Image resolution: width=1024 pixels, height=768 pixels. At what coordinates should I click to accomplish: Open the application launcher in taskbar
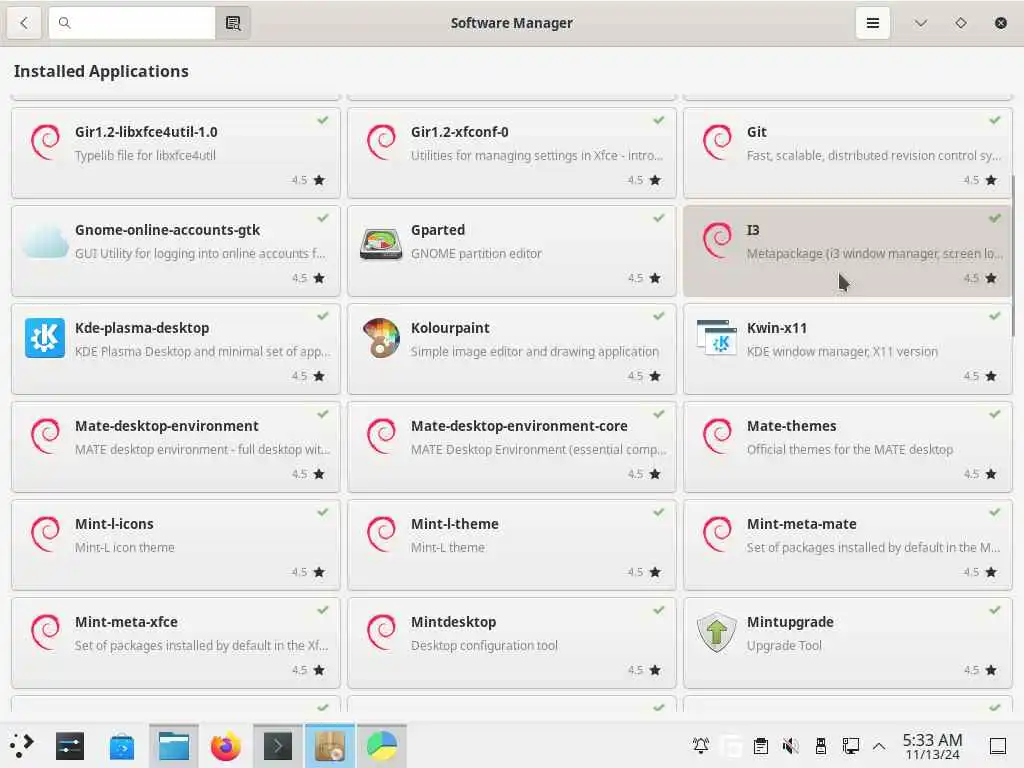click(x=22, y=746)
